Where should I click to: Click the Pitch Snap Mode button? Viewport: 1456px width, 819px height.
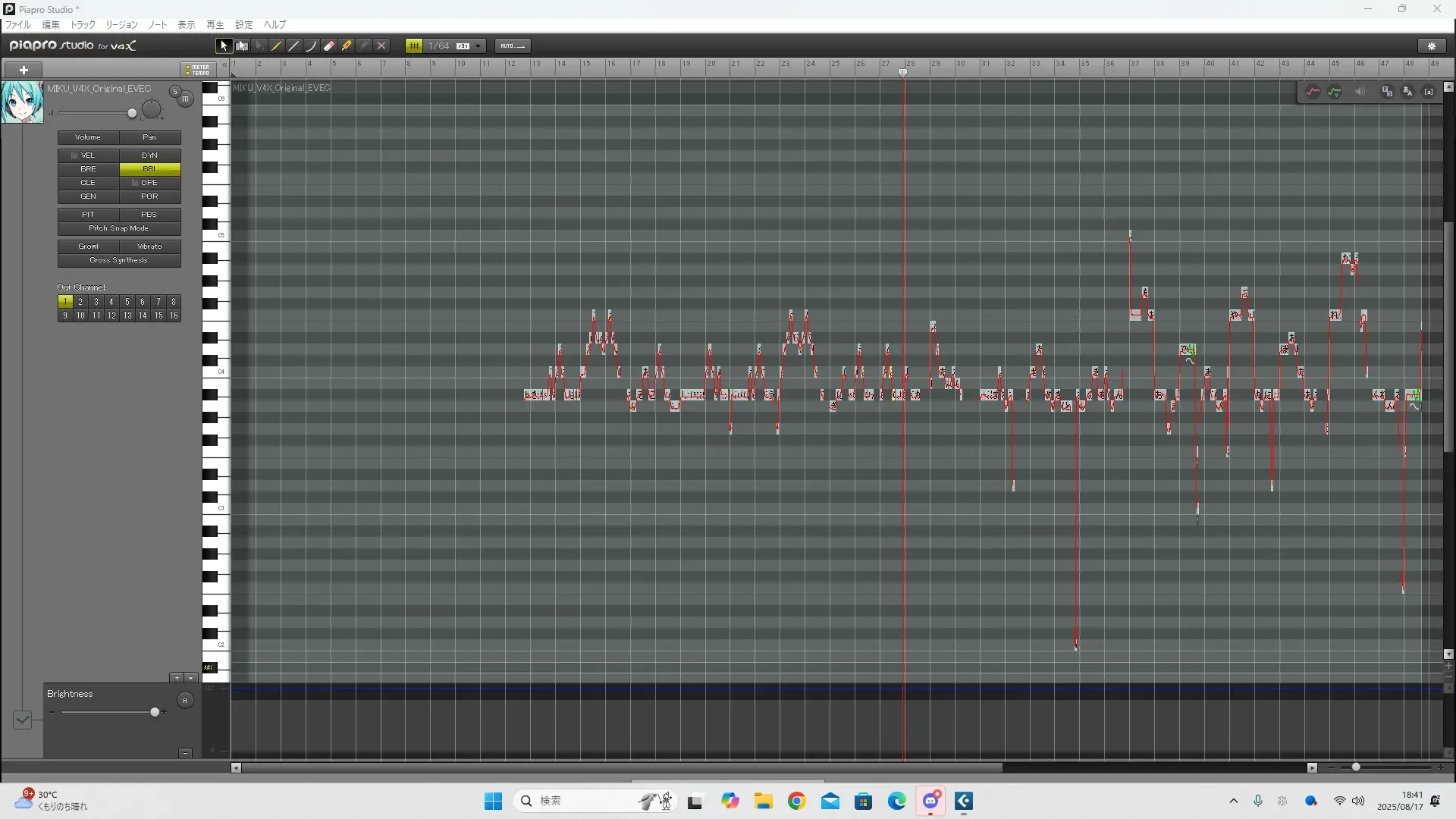[119, 228]
